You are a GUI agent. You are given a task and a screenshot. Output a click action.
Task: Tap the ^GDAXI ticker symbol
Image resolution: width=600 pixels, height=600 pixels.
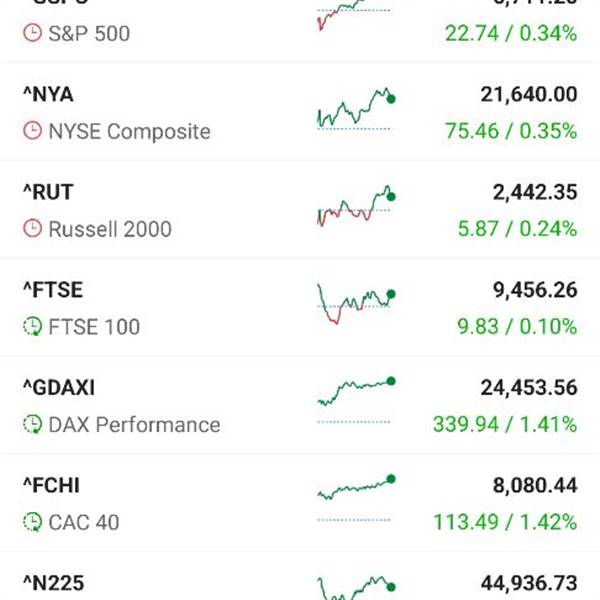coord(59,387)
